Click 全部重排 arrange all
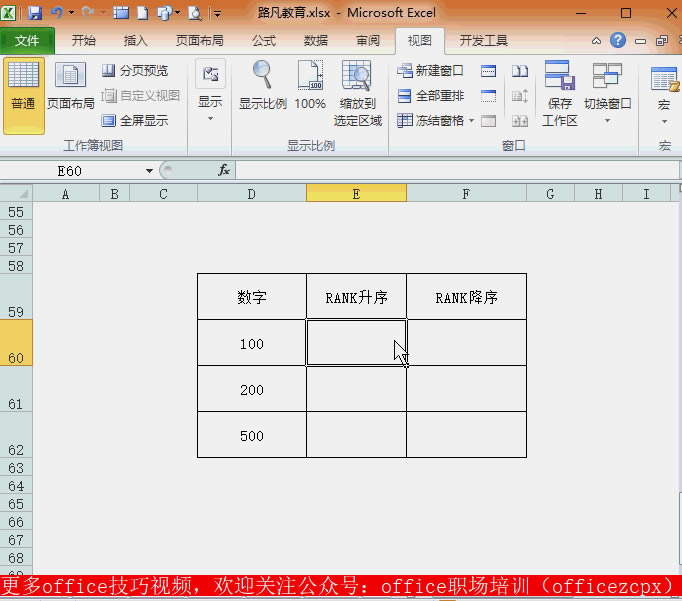 pos(430,95)
